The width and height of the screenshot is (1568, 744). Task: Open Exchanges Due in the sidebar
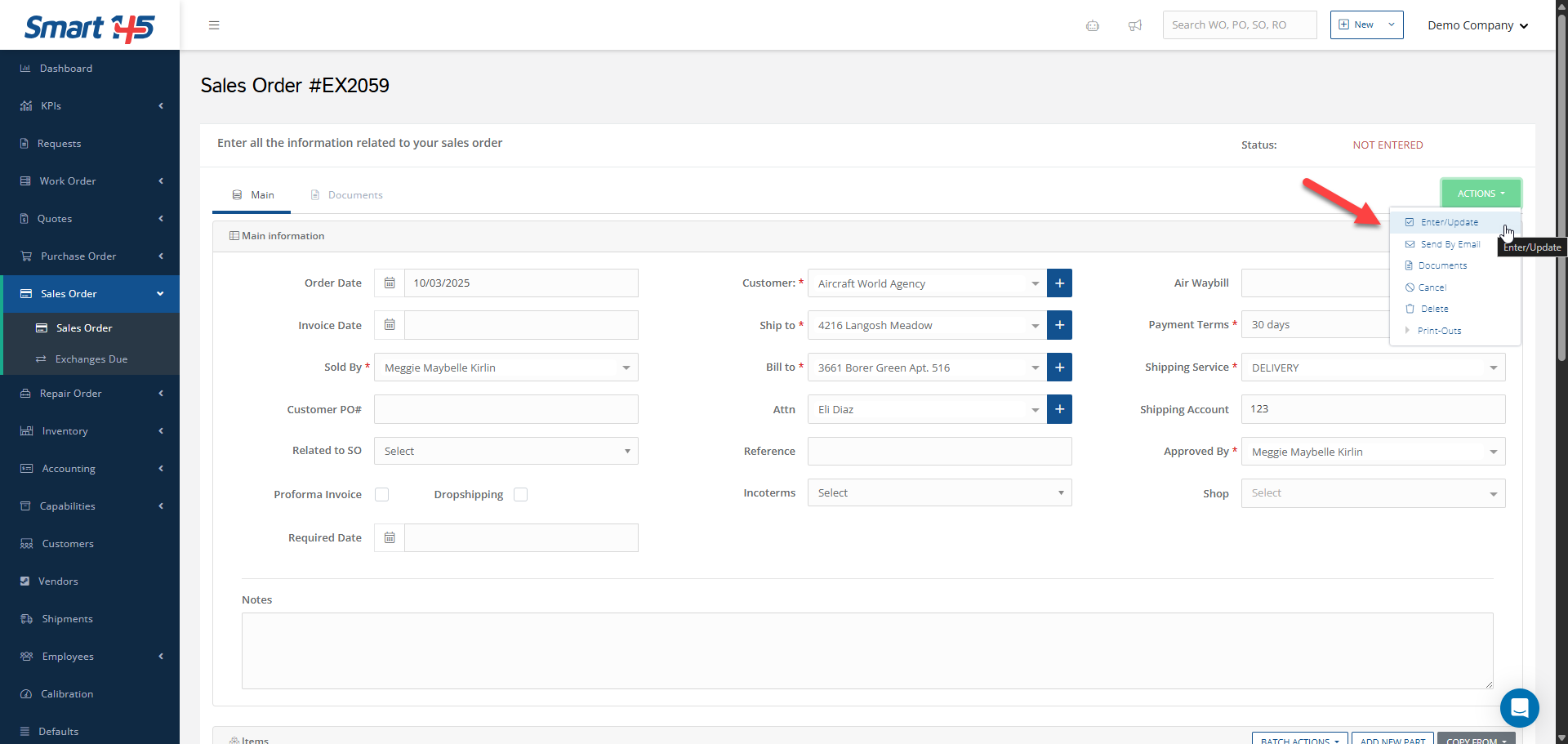point(91,359)
